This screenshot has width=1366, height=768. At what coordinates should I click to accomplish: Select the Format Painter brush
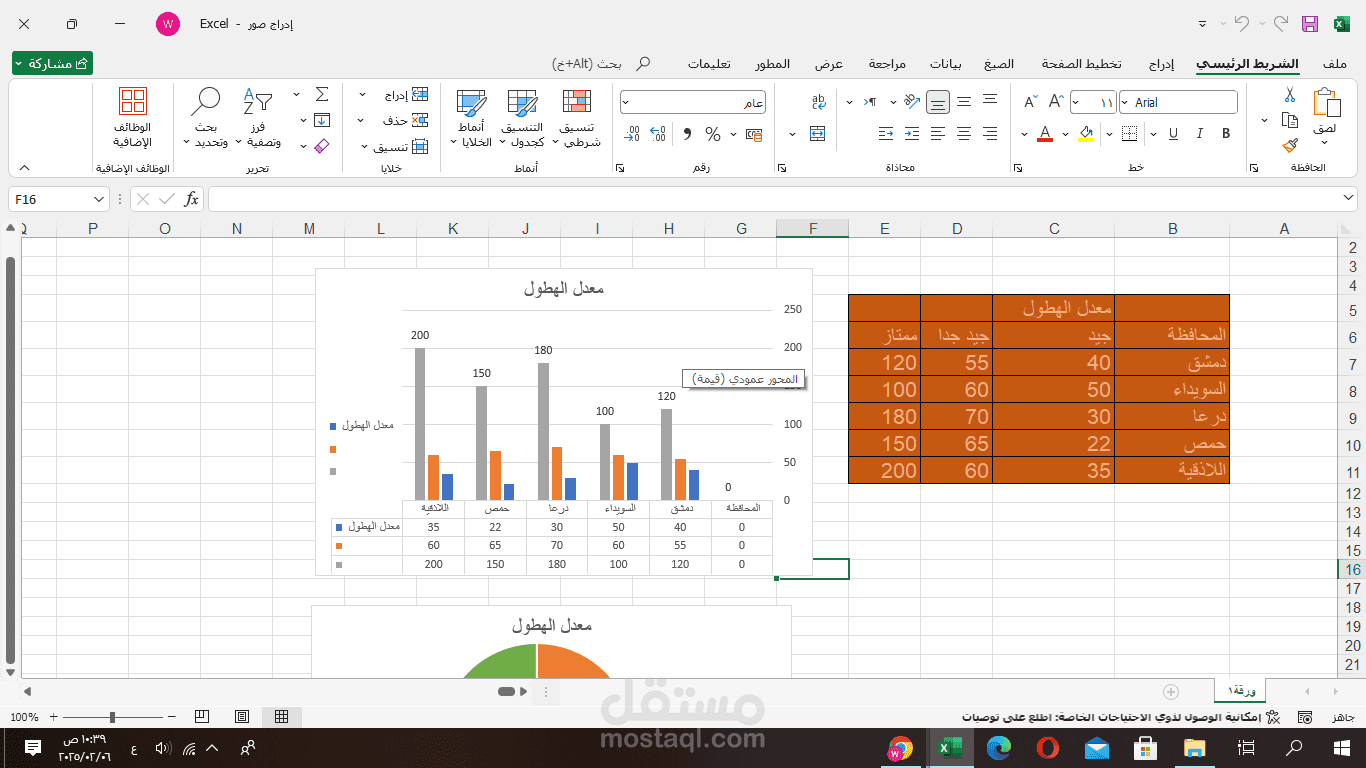pyautogui.click(x=1290, y=144)
